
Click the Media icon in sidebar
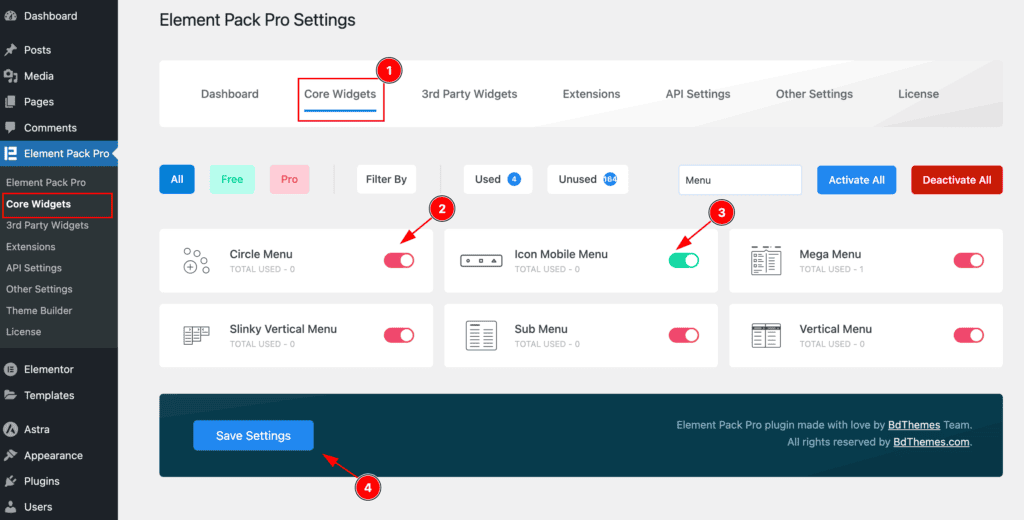(10, 76)
